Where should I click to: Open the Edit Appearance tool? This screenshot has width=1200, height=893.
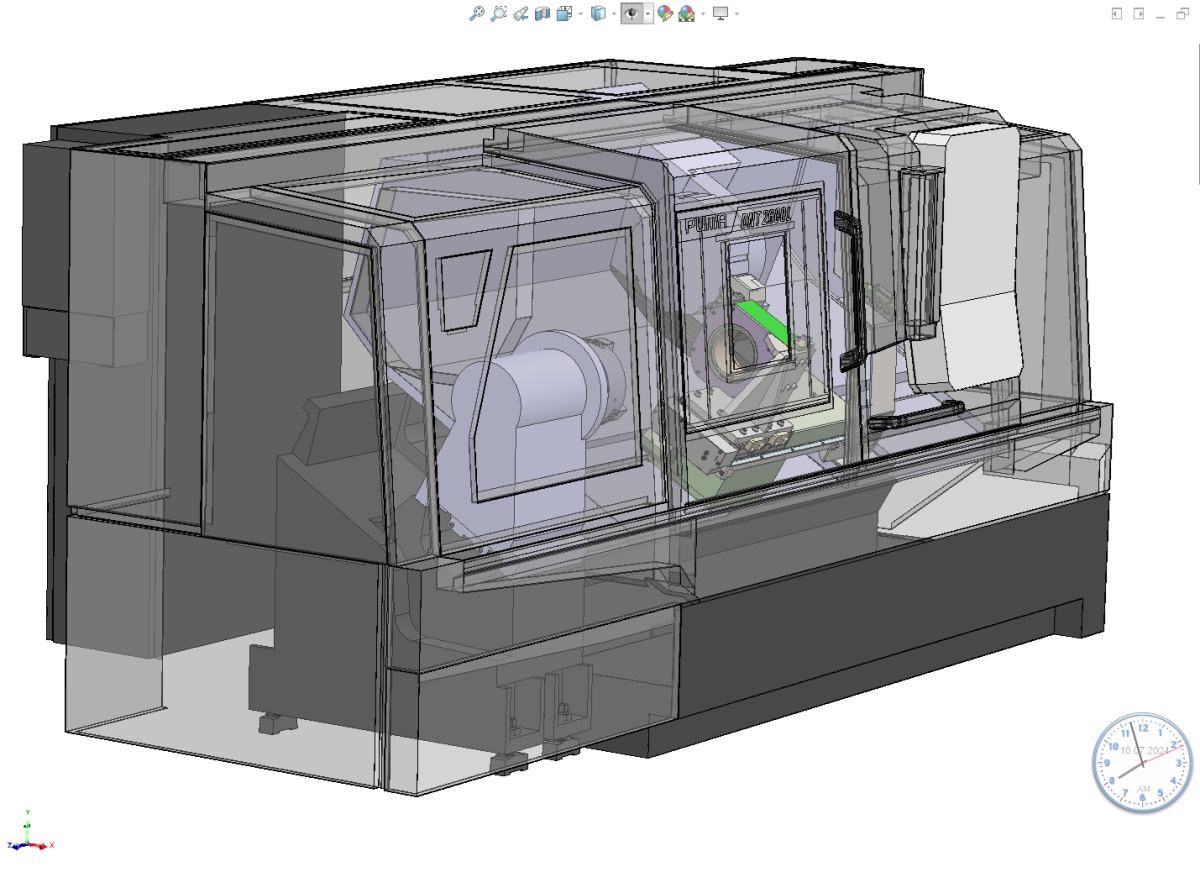pos(664,13)
